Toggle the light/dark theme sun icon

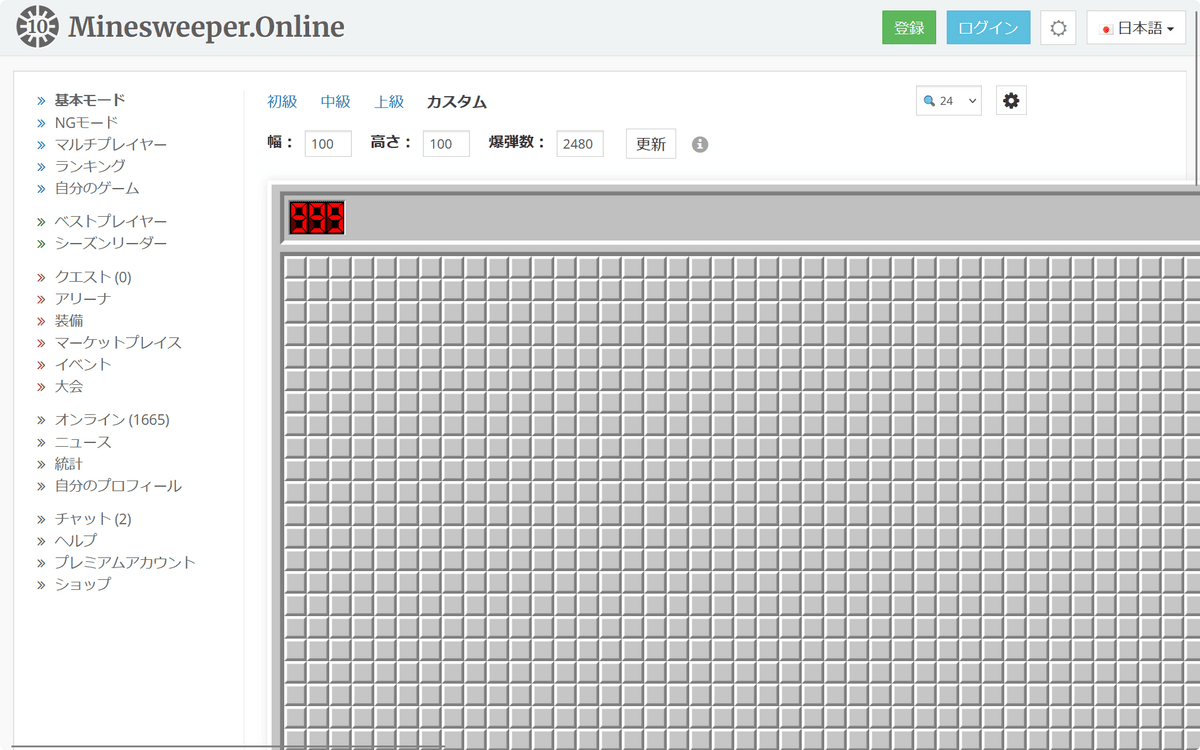1058,28
